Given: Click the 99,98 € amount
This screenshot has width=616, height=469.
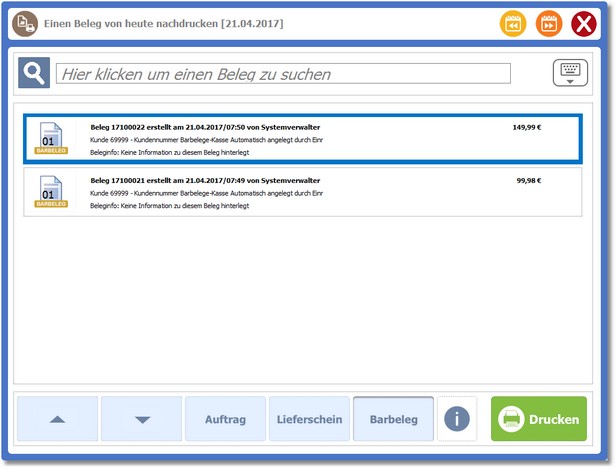Looking at the screenshot, I should pos(528,181).
